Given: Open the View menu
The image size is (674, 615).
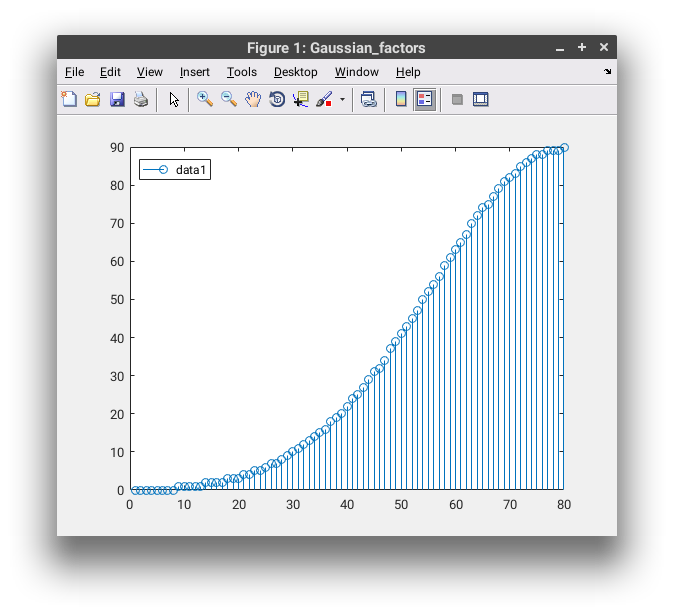Looking at the screenshot, I should (x=150, y=72).
